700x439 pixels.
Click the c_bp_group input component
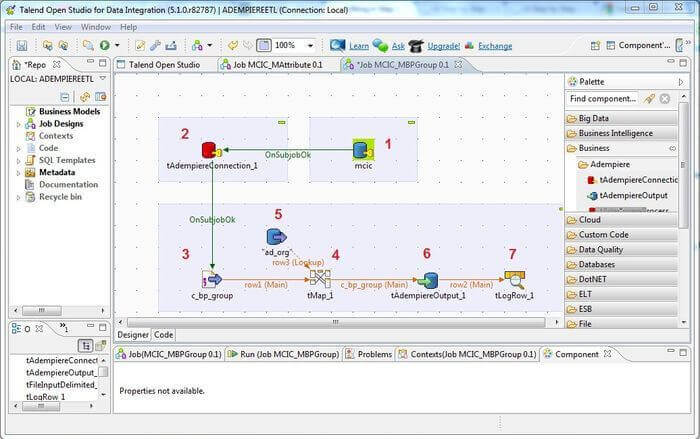coord(211,279)
